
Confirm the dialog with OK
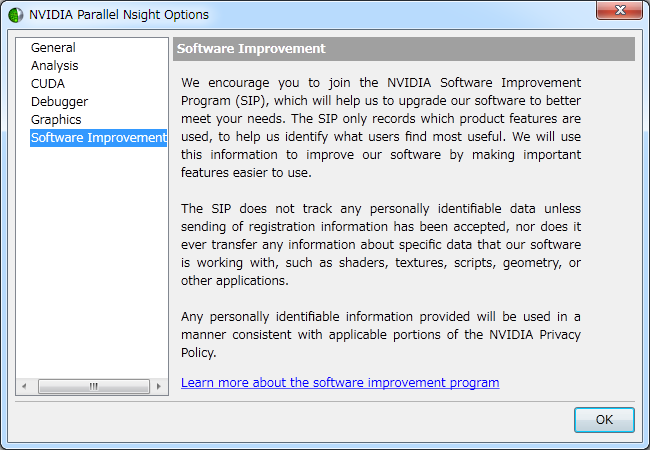click(603, 420)
